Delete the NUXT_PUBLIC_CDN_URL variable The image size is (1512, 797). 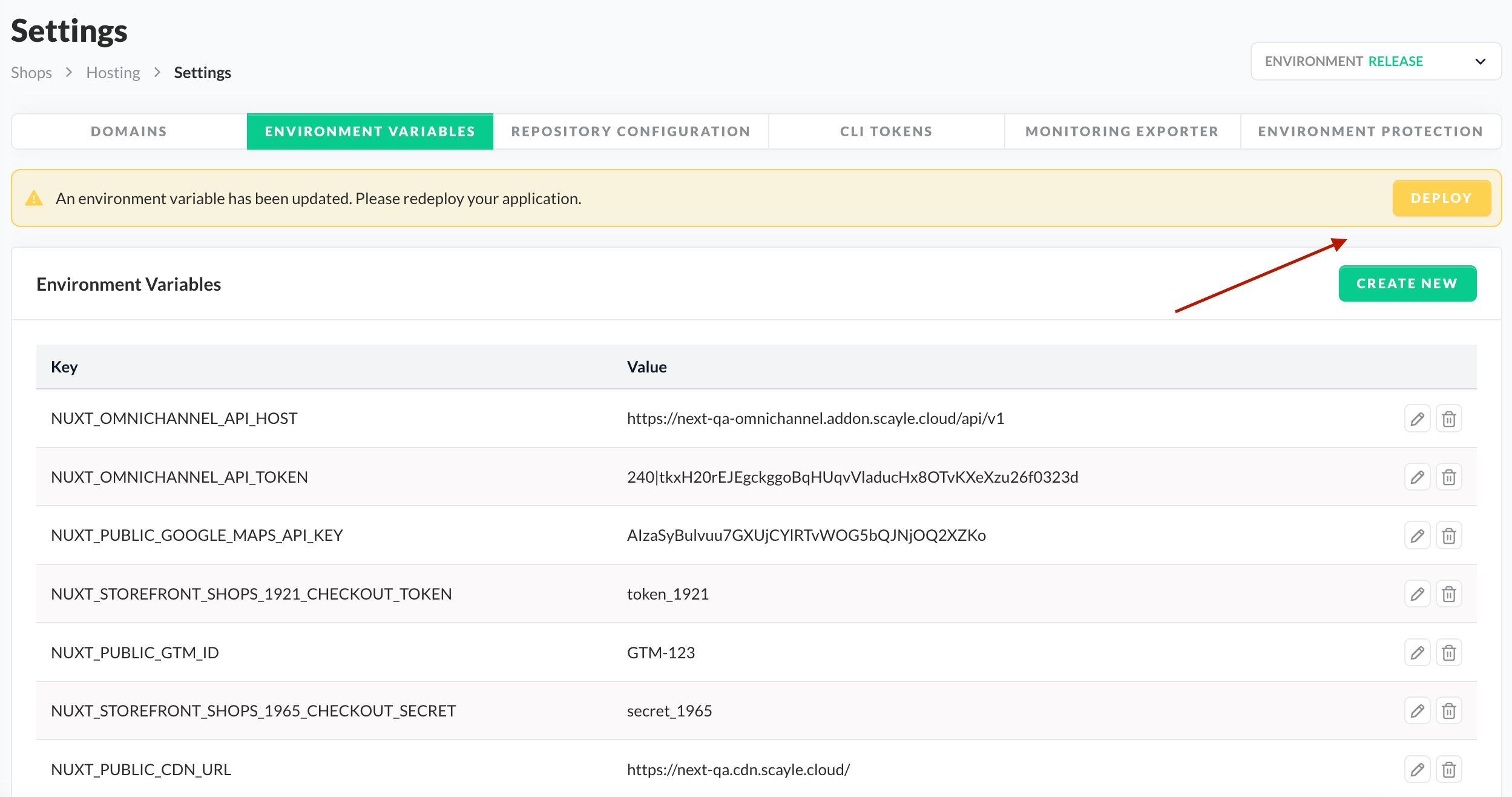1448,770
